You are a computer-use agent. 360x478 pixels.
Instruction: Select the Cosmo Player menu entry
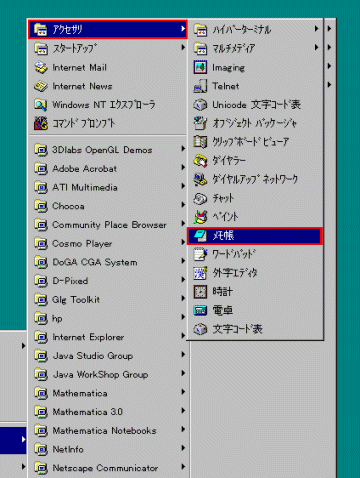(x=108, y=244)
